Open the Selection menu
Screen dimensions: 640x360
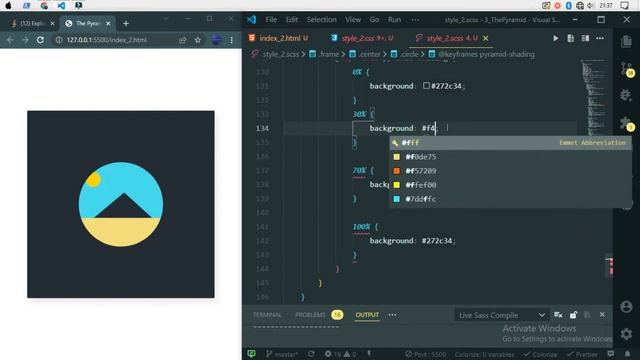[x=322, y=20]
